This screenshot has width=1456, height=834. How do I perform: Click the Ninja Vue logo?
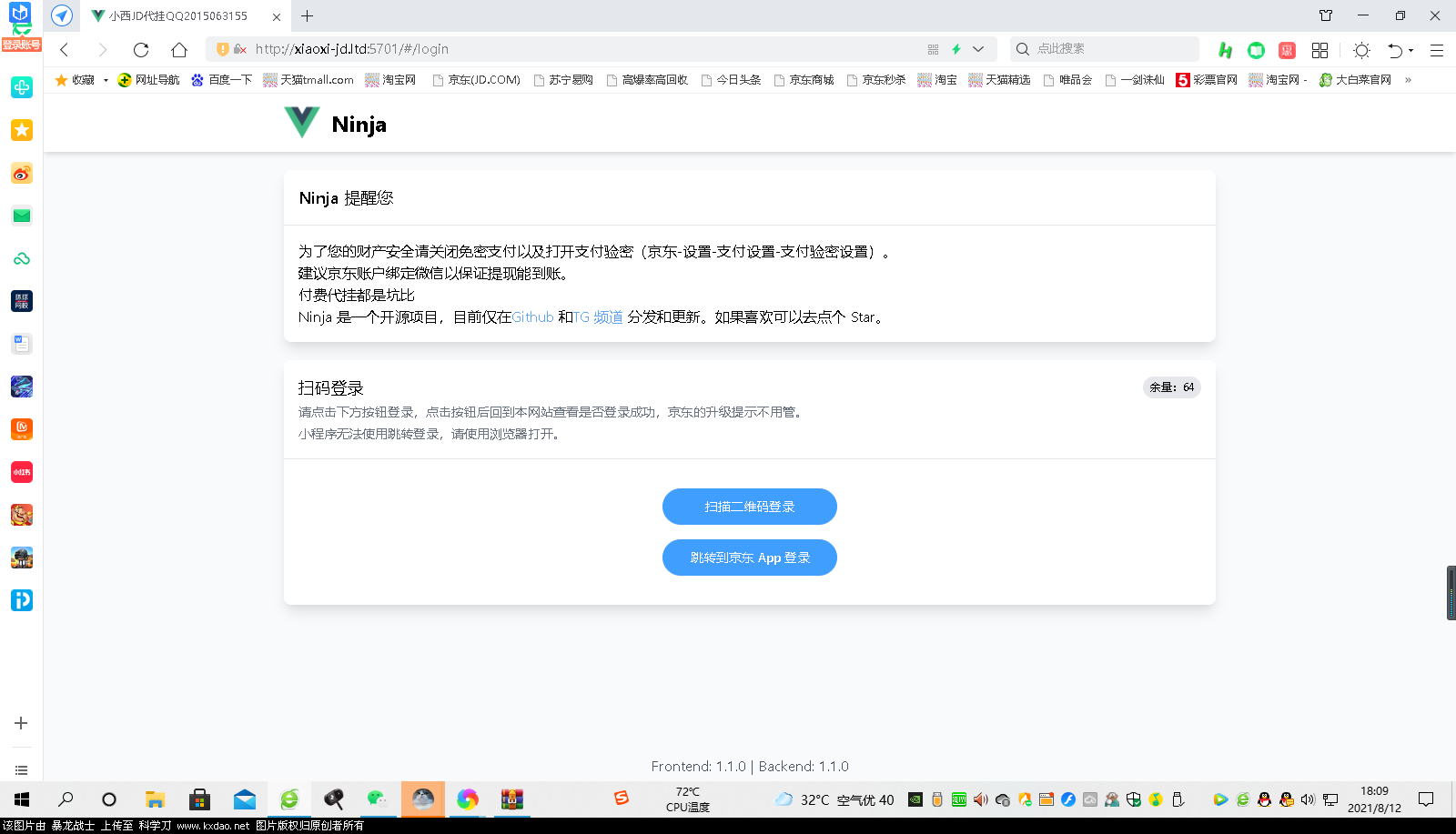(302, 123)
